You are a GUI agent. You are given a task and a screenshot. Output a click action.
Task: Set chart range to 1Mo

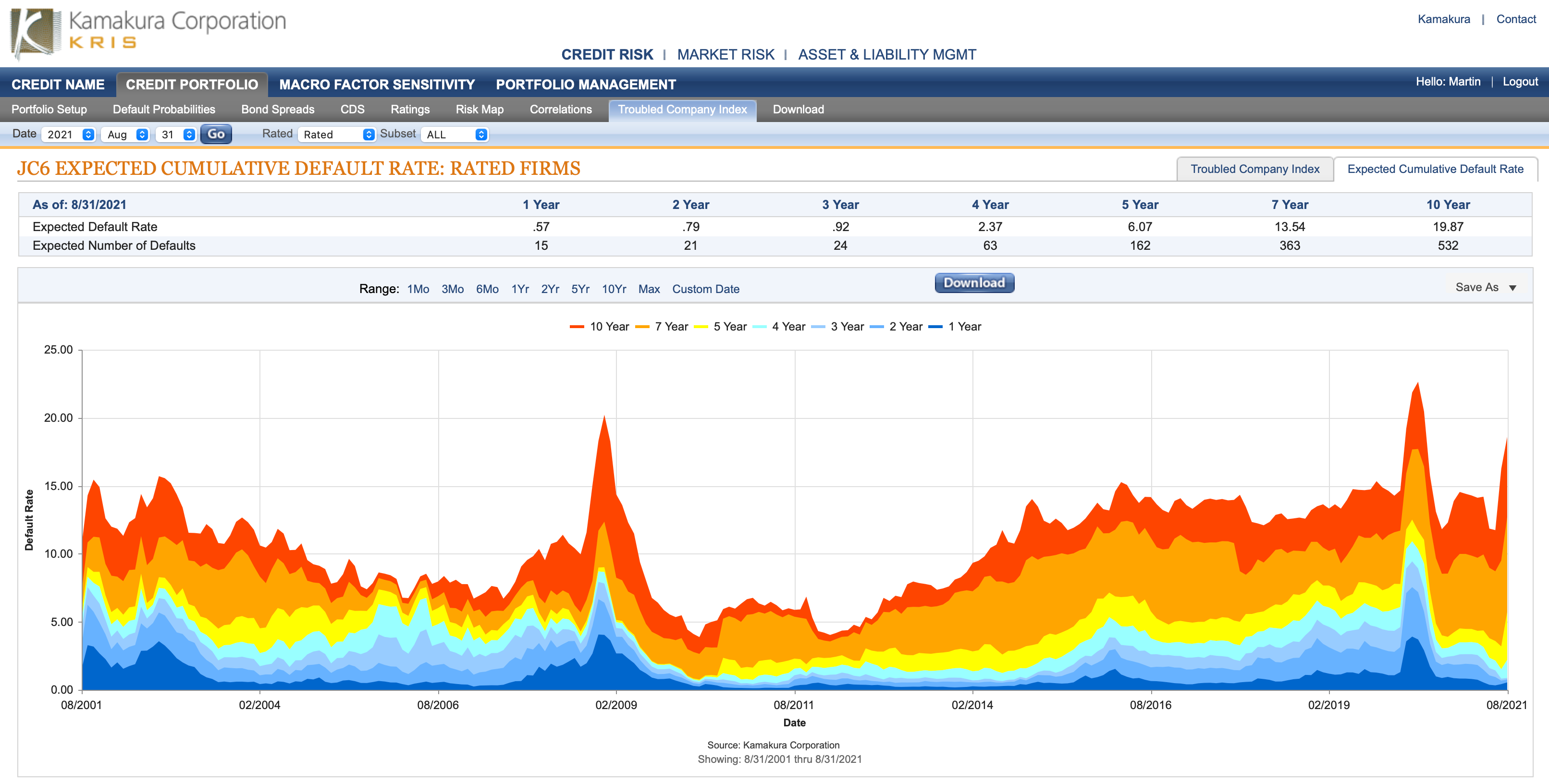click(x=418, y=289)
